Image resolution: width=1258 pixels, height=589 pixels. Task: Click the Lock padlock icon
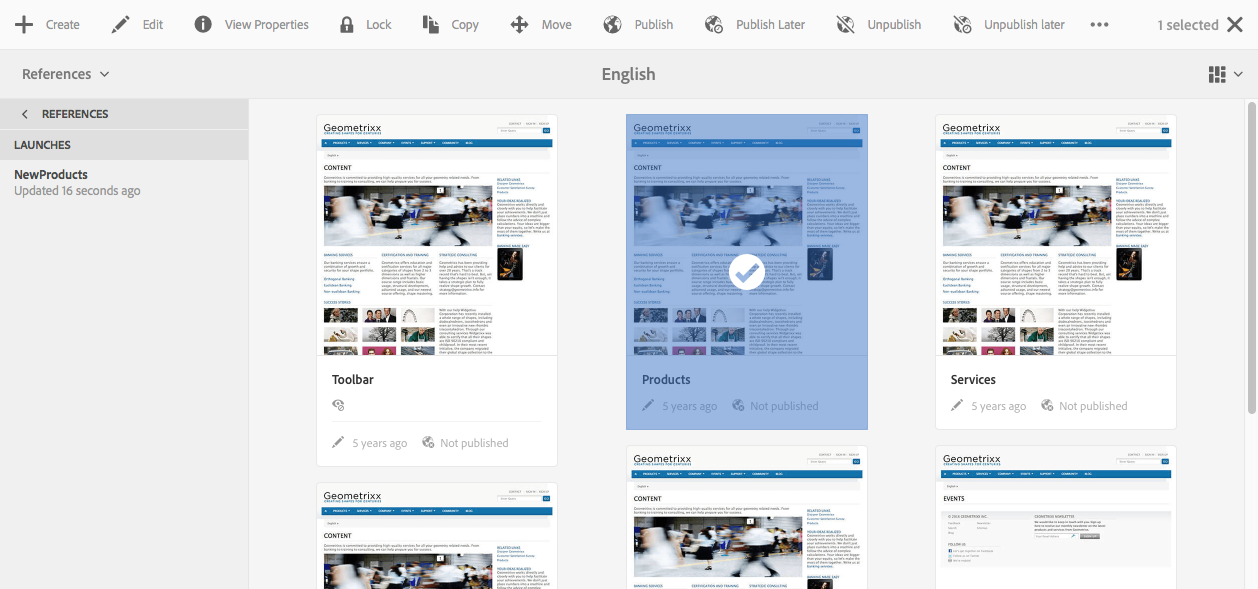[347, 24]
